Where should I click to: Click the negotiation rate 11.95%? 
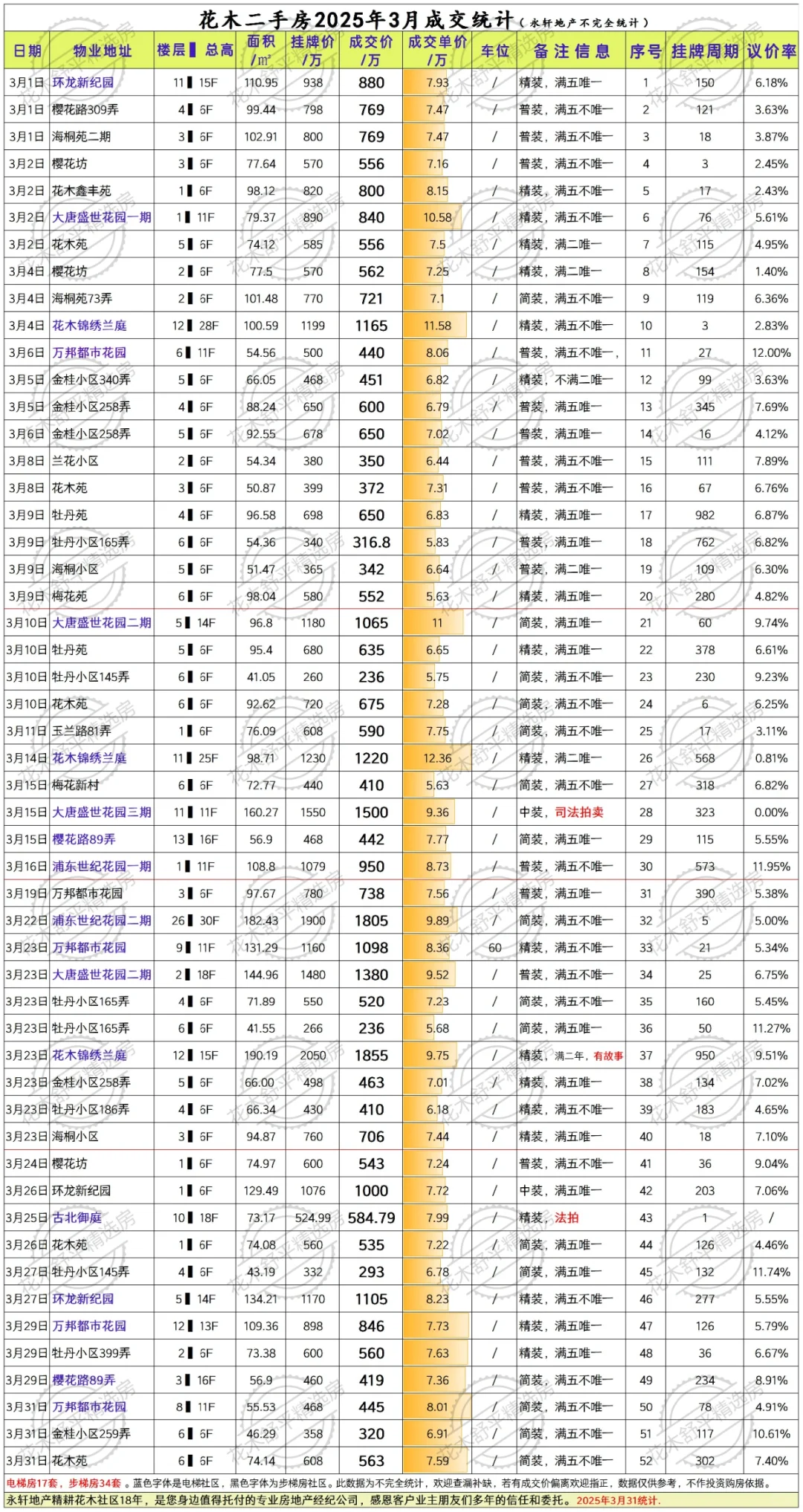click(771, 867)
